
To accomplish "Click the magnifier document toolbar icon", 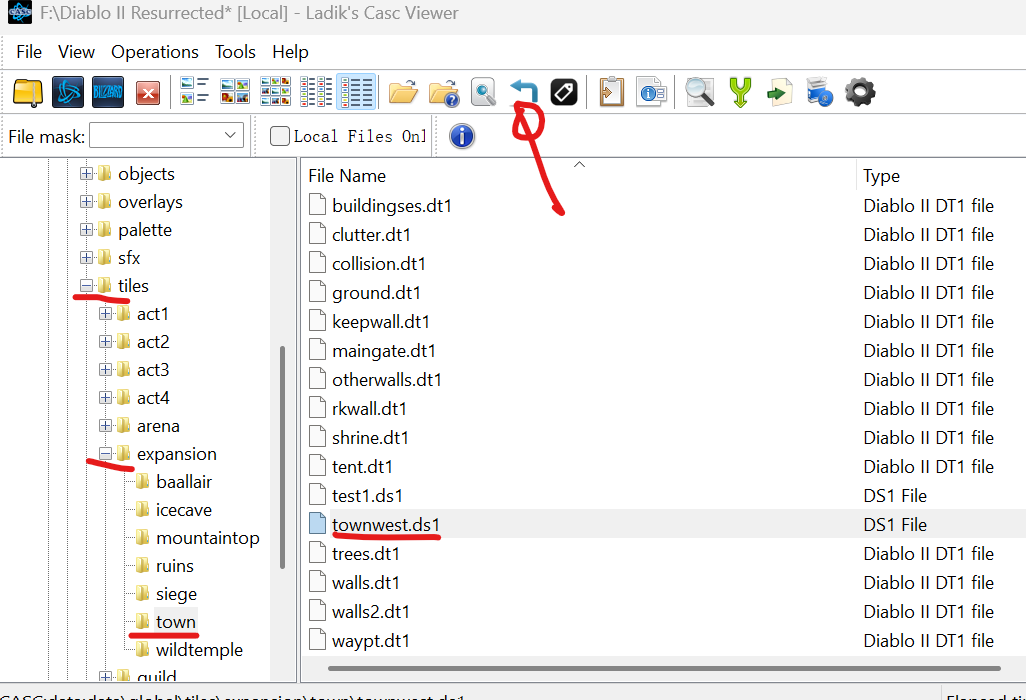I will click(484, 92).
